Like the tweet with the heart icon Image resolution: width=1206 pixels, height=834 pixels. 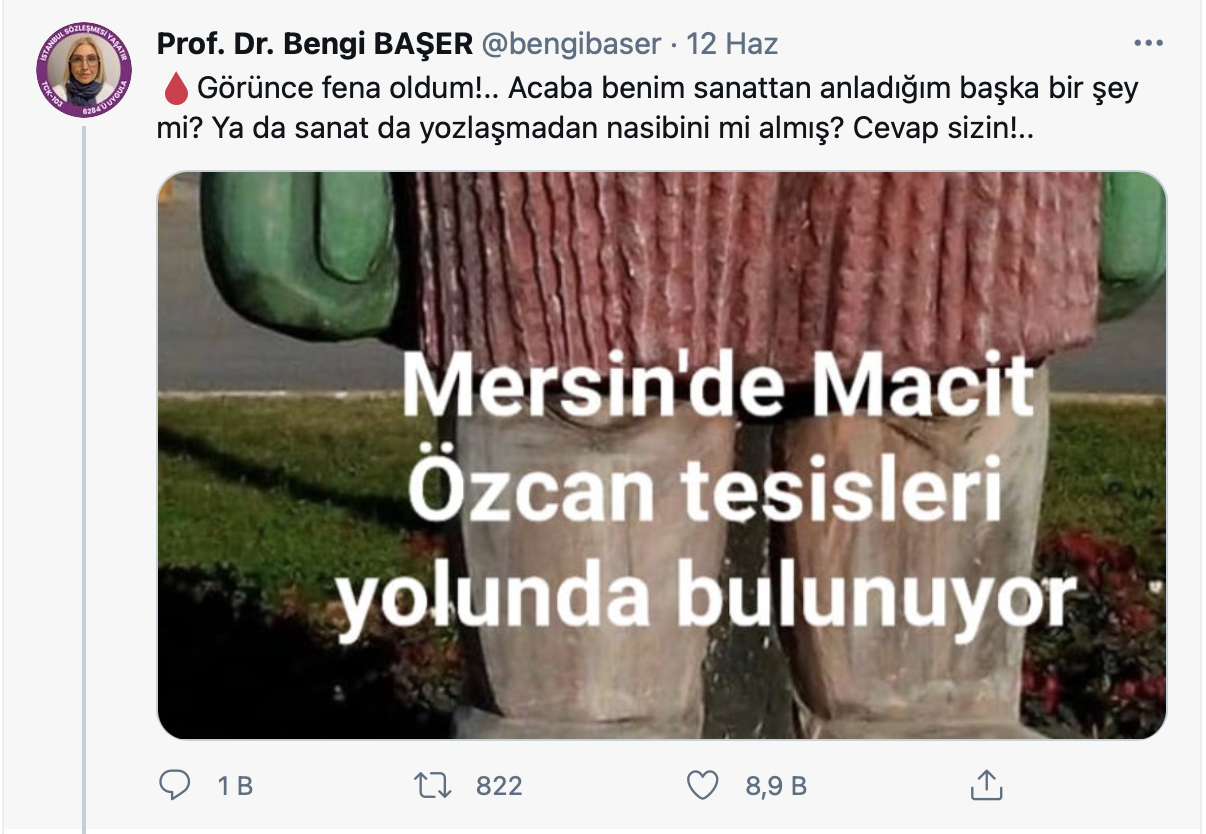tap(703, 786)
